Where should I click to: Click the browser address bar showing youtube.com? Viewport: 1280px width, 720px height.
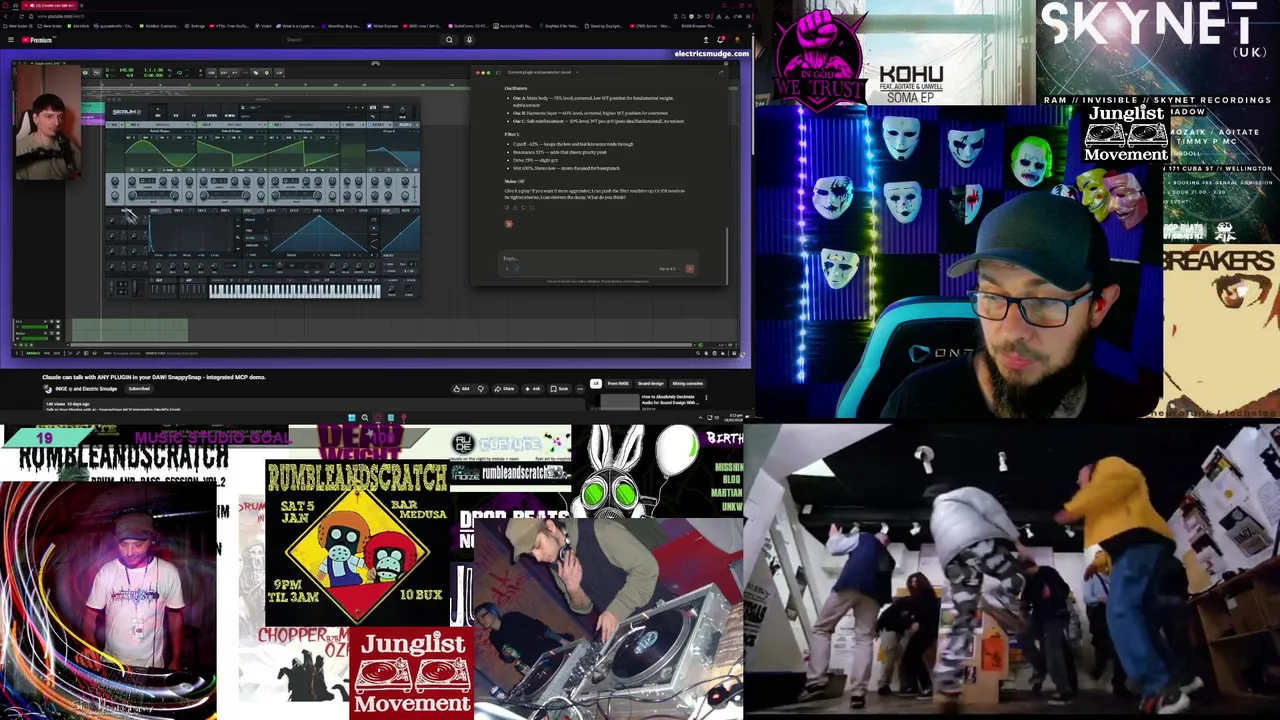[x=60, y=16]
